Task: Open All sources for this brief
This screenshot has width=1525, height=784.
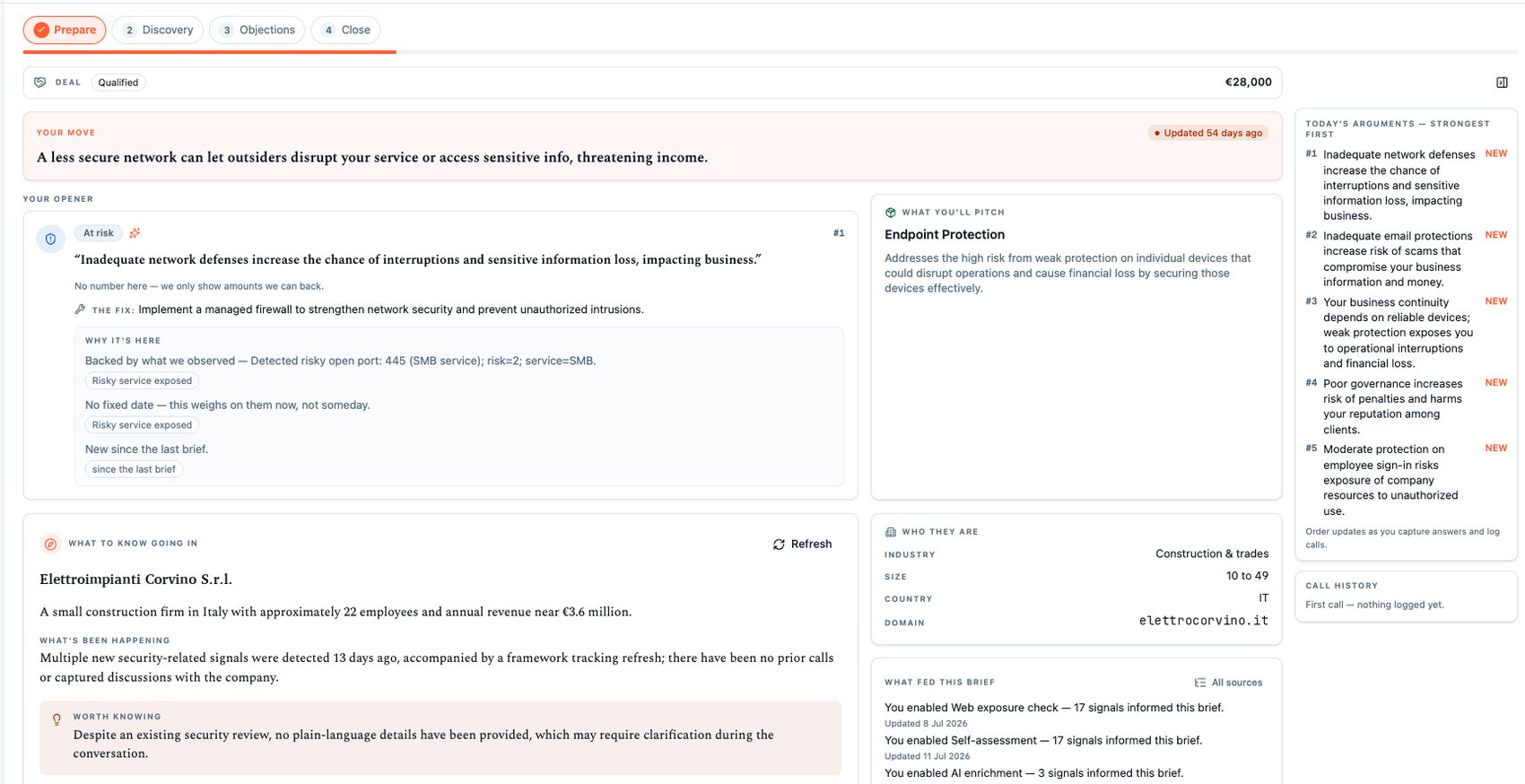Action: [x=1228, y=683]
